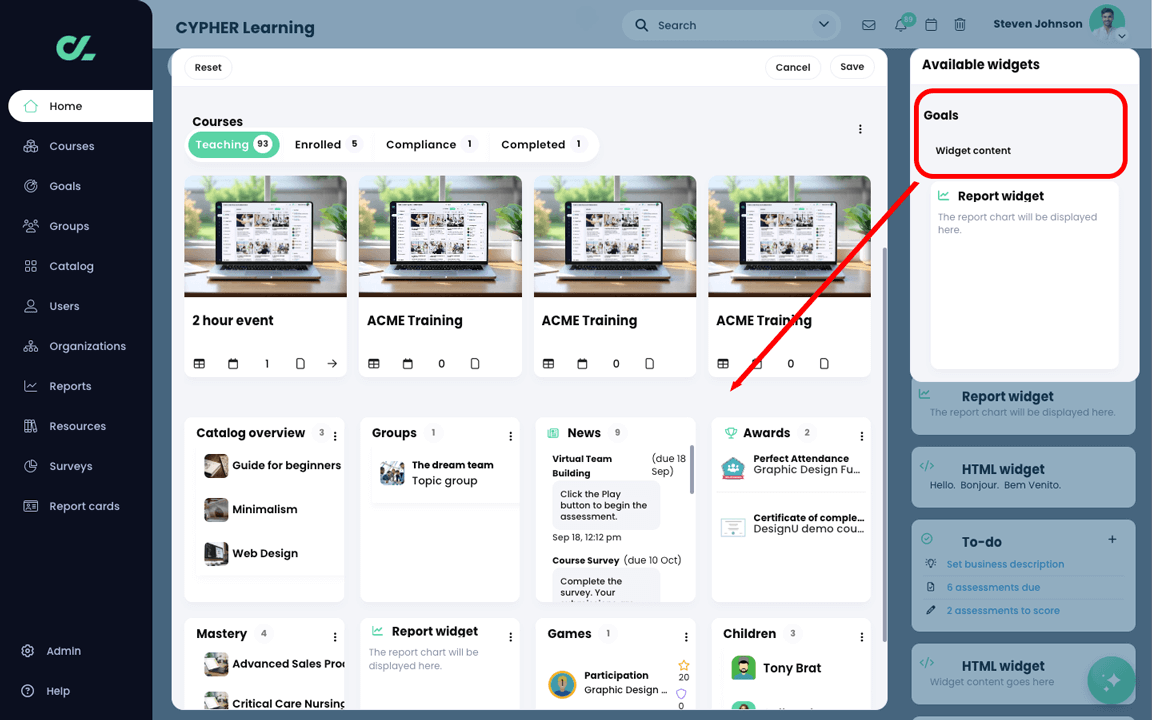The image size is (1152, 720).
Task: Open the 2 hour event course thumbnail
Action: (265, 236)
